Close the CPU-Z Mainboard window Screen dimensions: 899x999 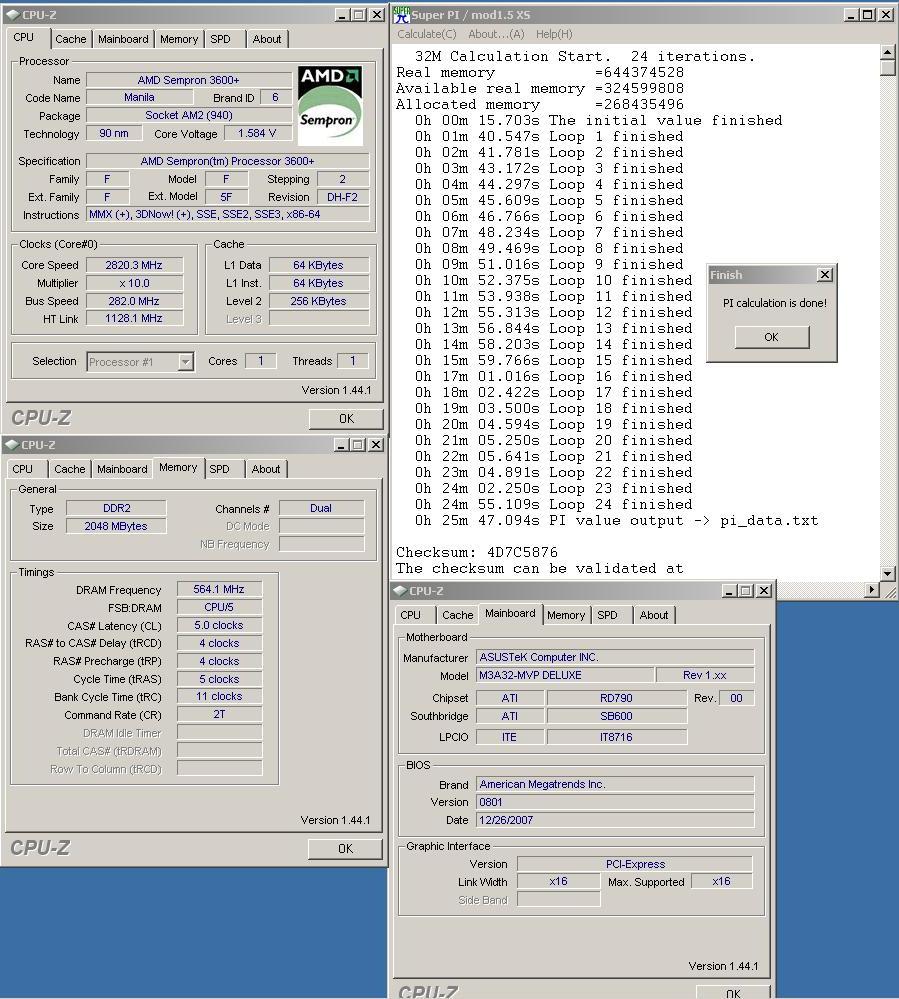pyautogui.click(x=763, y=591)
